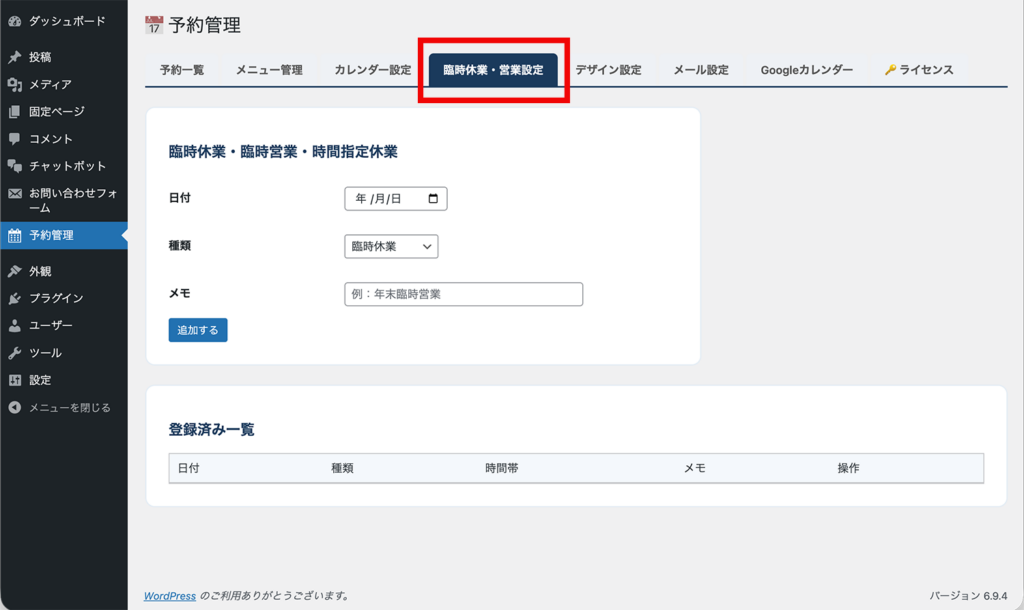Image resolution: width=1024 pixels, height=610 pixels.
Task: Open the 種類 dropdown showing 臨時休業
Action: tap(391, 246)
